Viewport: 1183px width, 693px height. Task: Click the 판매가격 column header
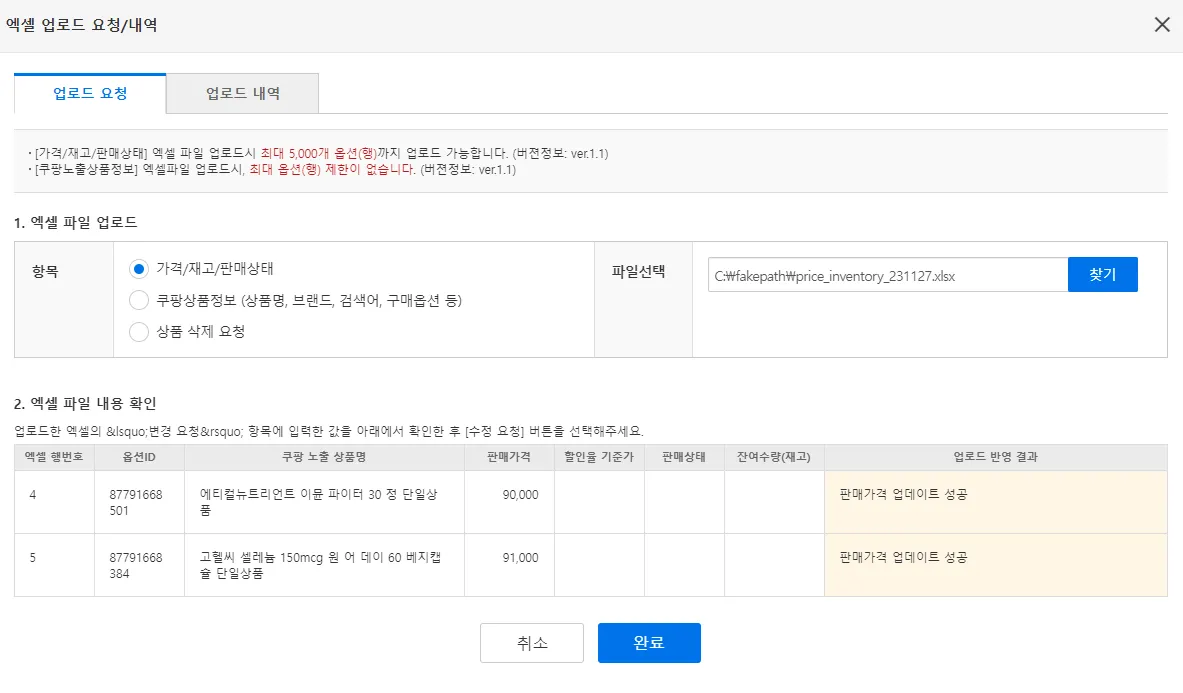click(509, 457)
